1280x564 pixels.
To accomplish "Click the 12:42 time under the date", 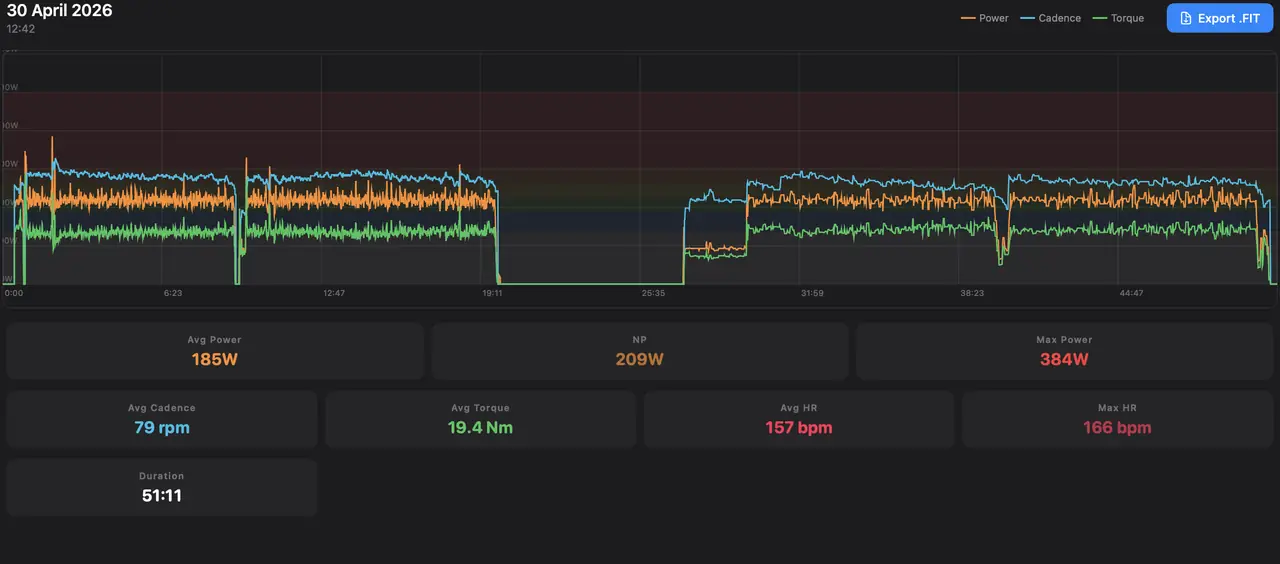I will 21,29.
